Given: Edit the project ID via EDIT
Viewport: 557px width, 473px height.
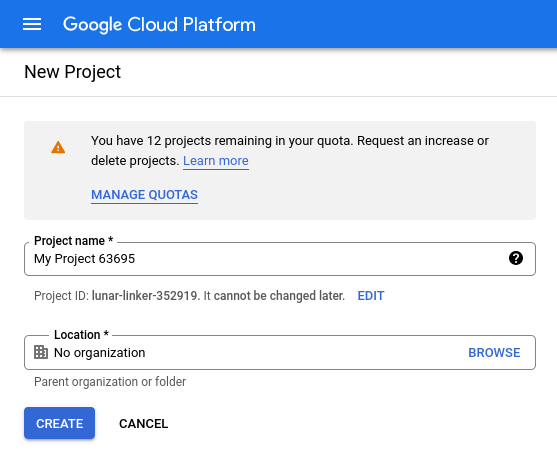Looking at the screenshot, I should point(371,295).
